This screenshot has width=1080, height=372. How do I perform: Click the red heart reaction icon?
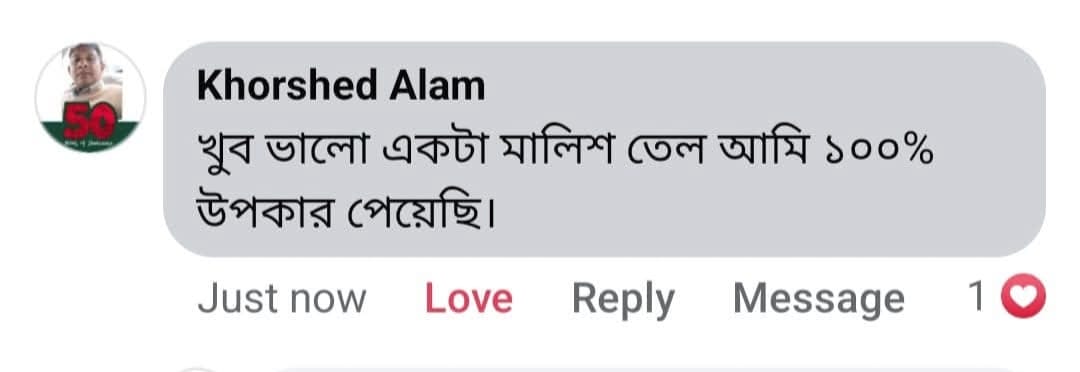click(x=1023, y=298)
